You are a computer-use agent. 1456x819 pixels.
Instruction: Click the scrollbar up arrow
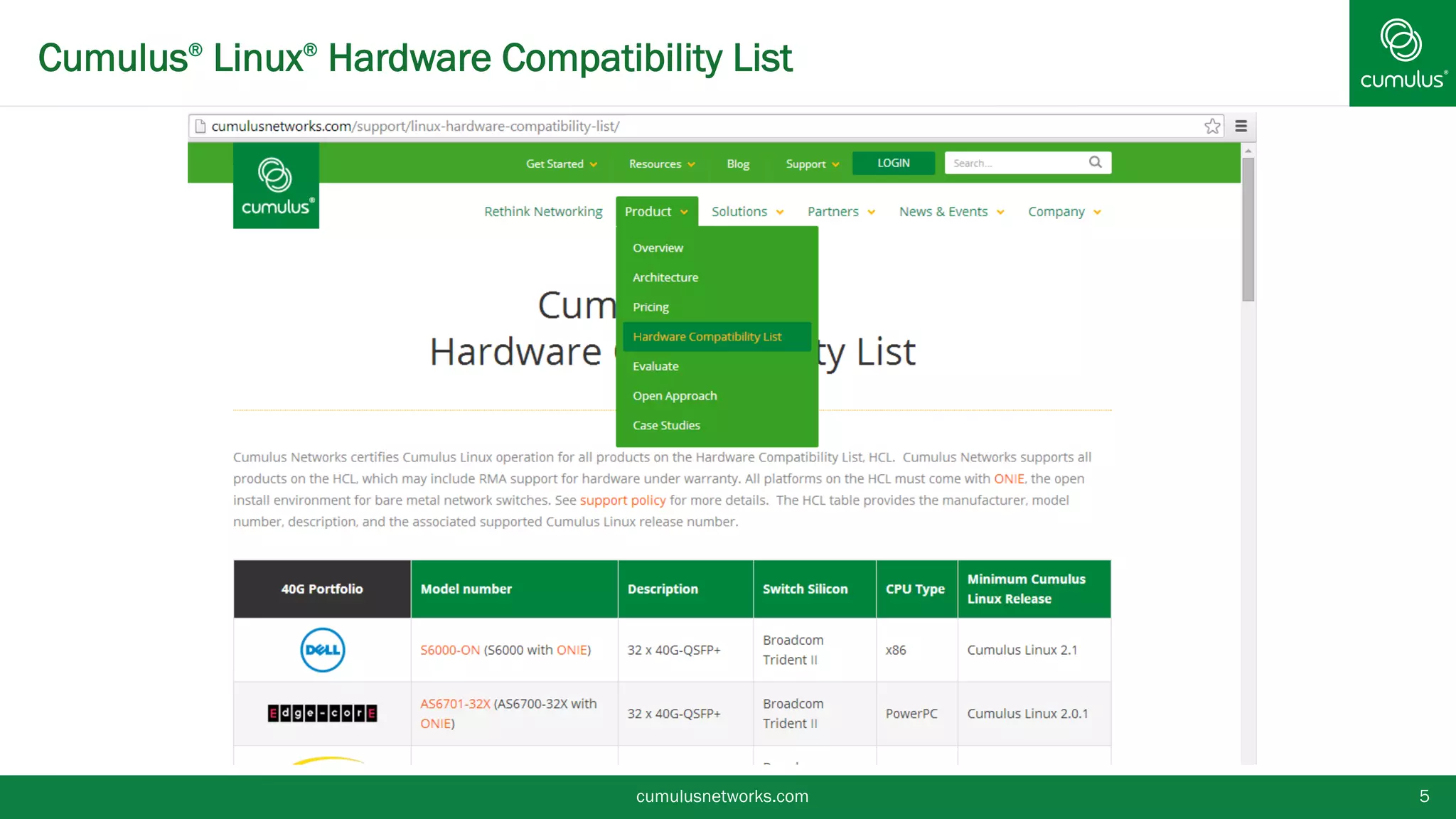1248,151
